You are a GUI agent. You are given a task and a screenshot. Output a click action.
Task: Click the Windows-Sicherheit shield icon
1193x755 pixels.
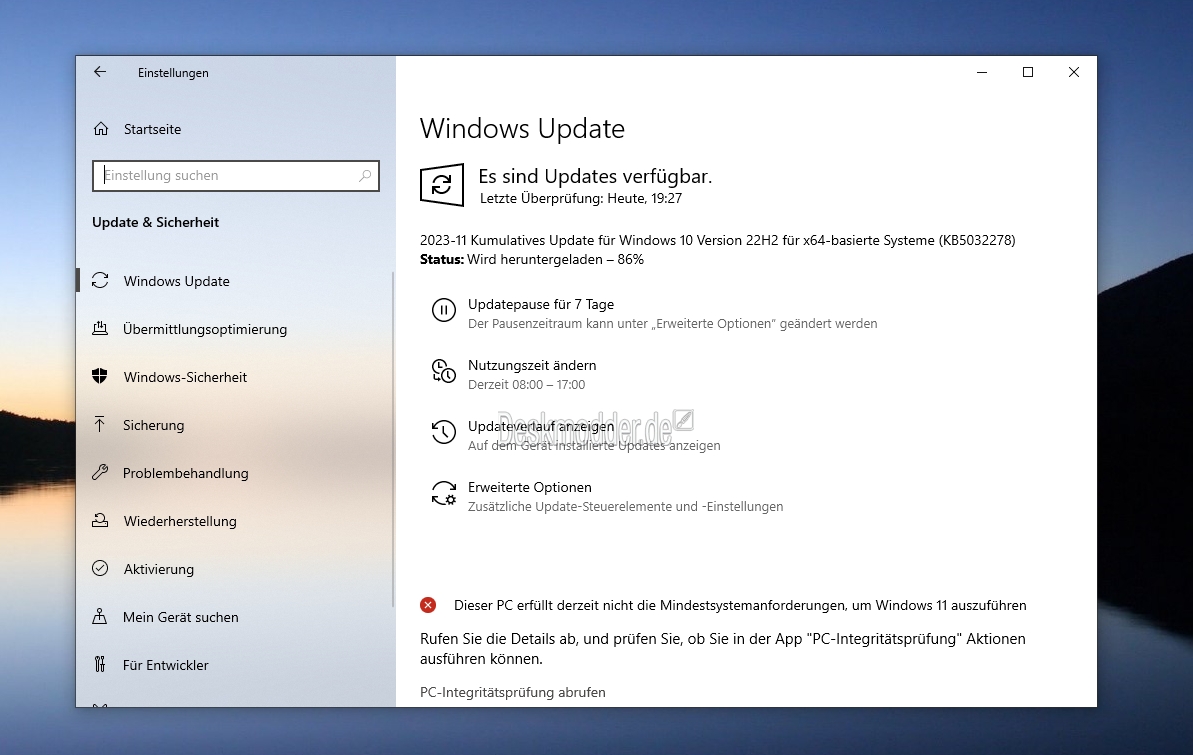(100, 377)
